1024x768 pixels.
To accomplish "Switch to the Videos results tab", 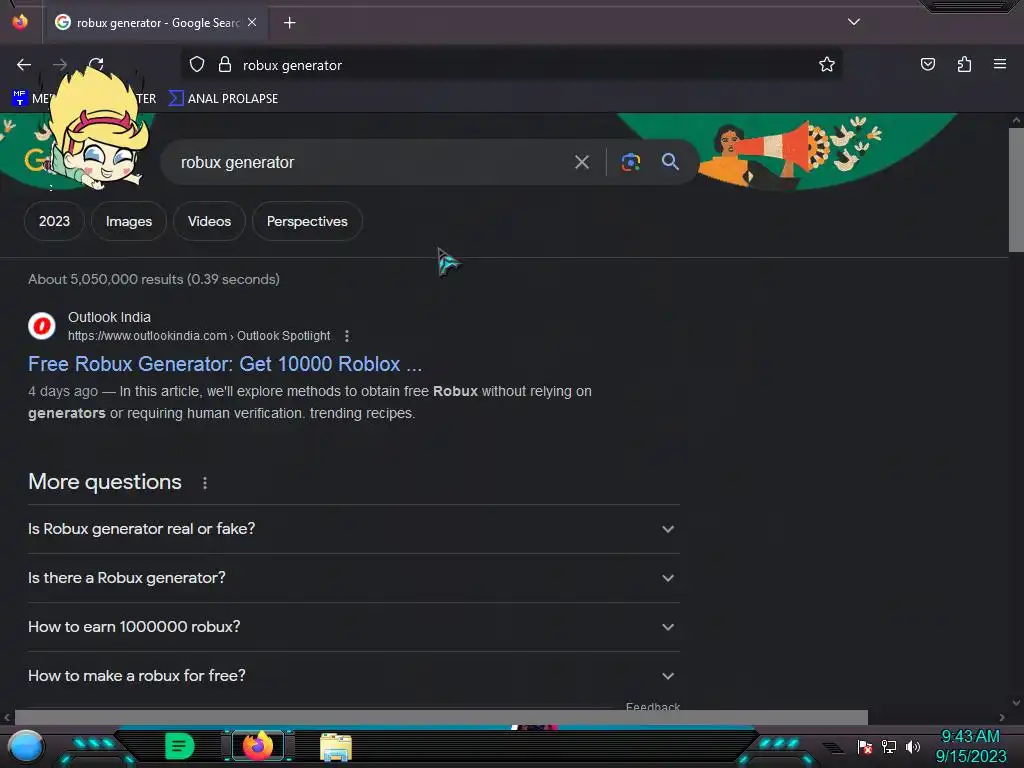I will 209,221.
